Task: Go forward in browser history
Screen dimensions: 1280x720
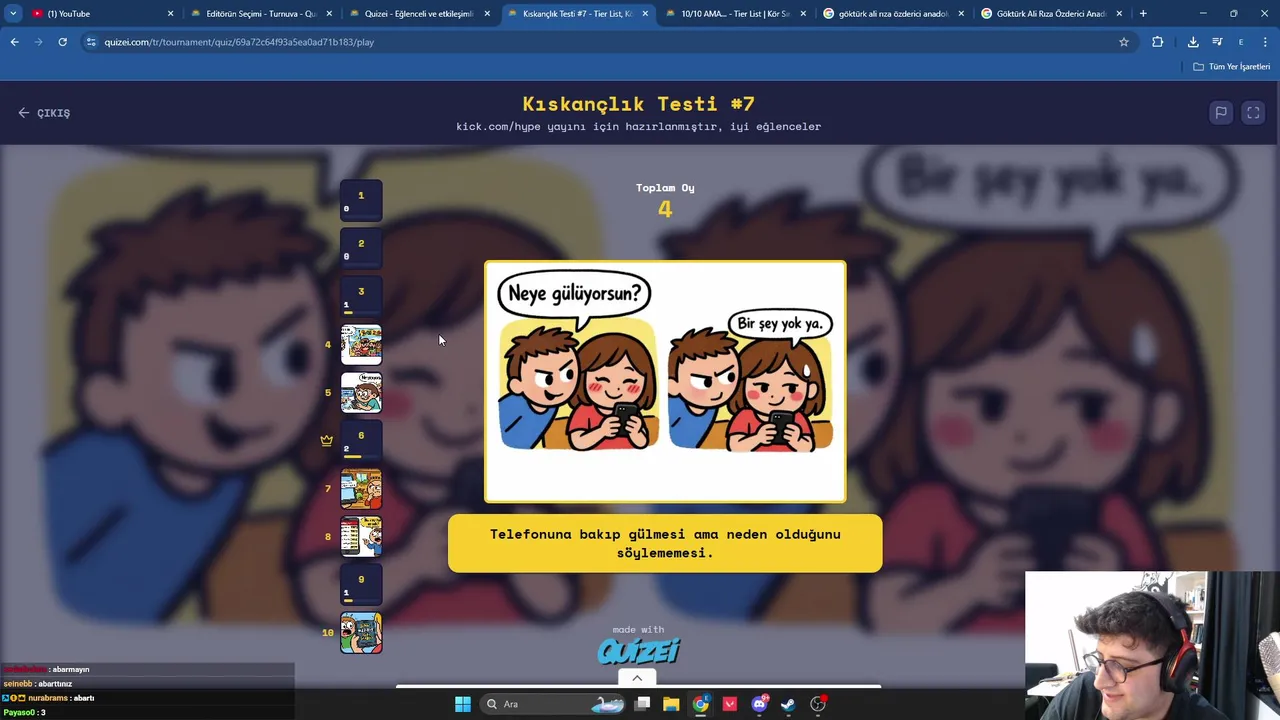Action: [38, 42]
